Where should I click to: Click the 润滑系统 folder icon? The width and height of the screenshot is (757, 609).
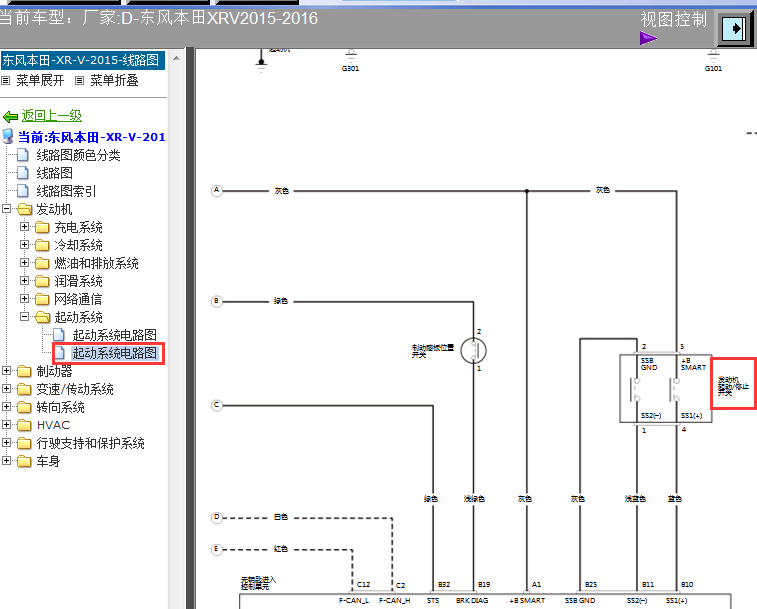(x=42, y=281)
